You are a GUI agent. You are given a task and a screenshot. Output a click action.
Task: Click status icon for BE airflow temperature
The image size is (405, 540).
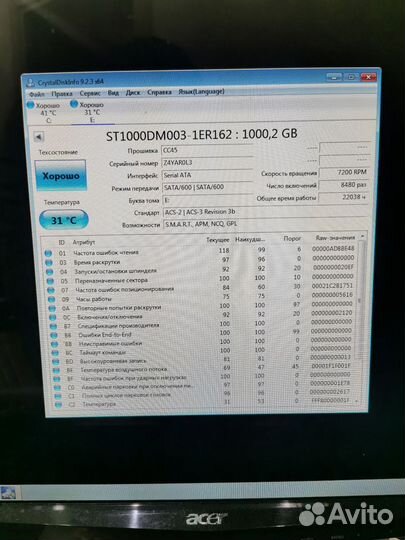click(x=56, y=371)
